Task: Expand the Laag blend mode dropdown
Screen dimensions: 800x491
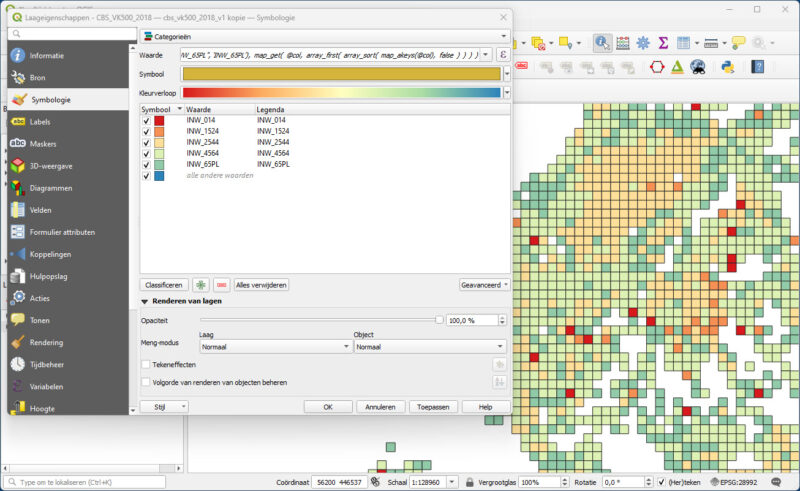Action: click(276, 347)
